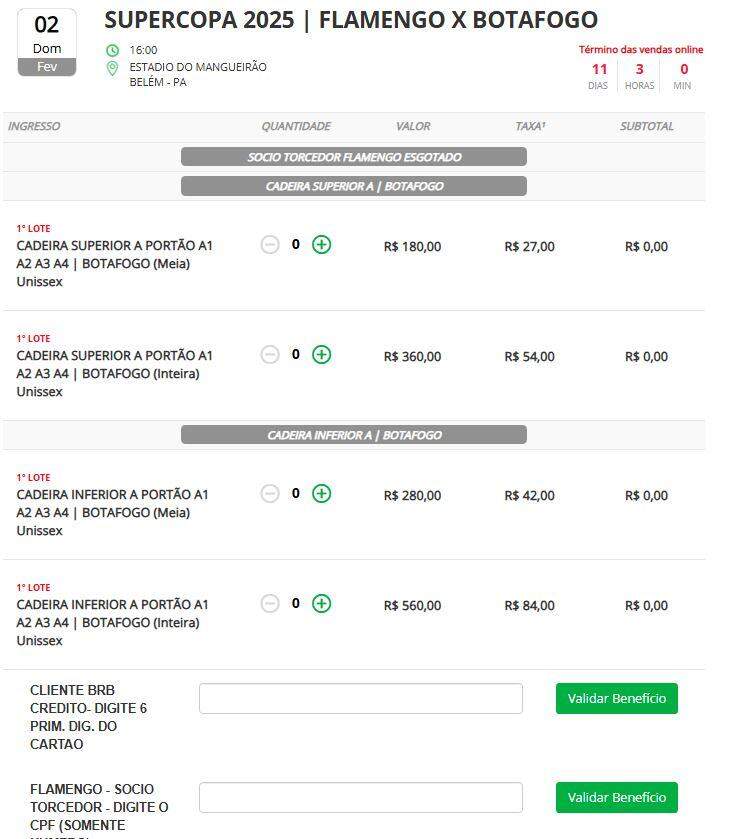Remove one Cadeira Superior Botafogo Inteira ticket

tap(270, 355)
